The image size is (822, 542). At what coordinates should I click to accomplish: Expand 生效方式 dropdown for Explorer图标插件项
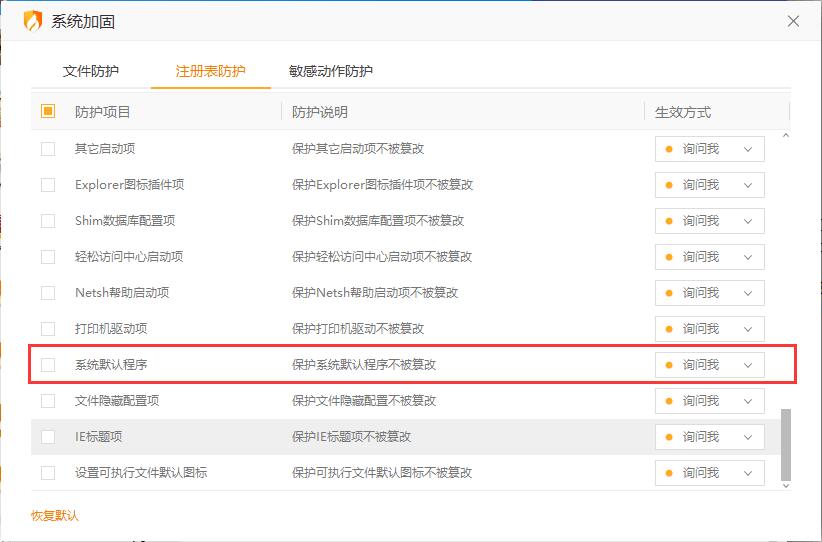point(709,185)
